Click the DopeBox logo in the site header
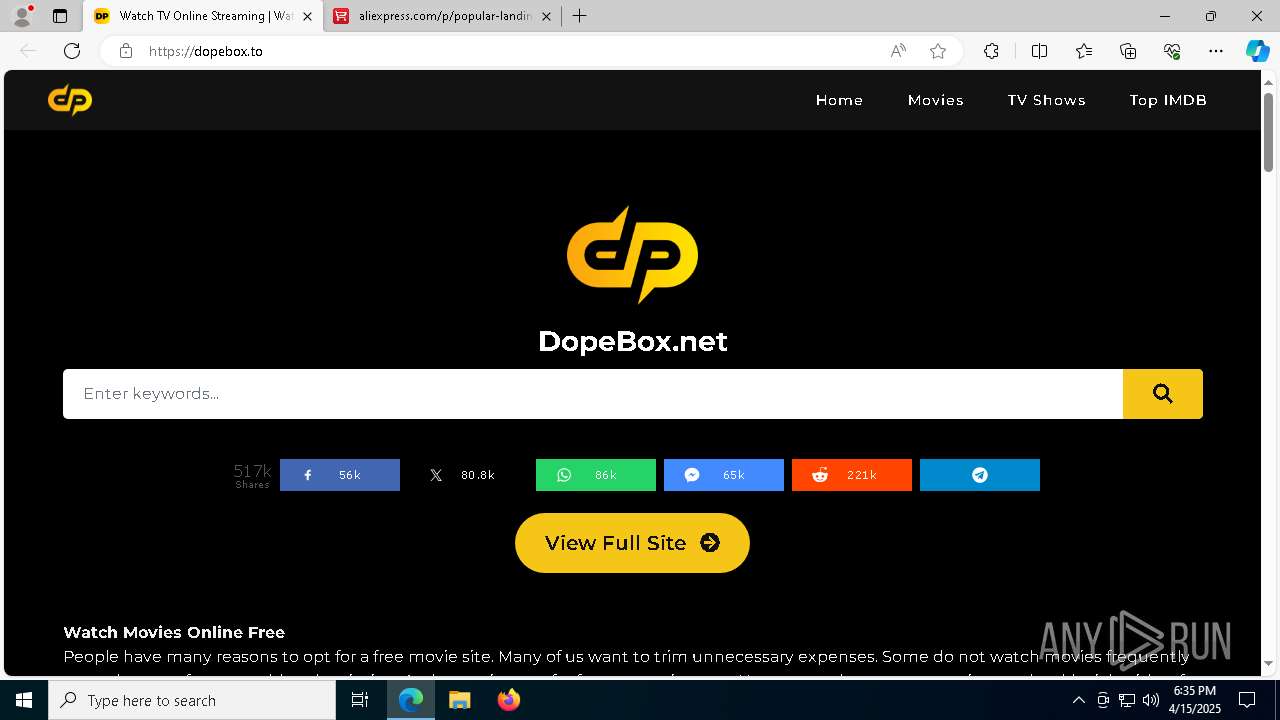 pos(70,100)
